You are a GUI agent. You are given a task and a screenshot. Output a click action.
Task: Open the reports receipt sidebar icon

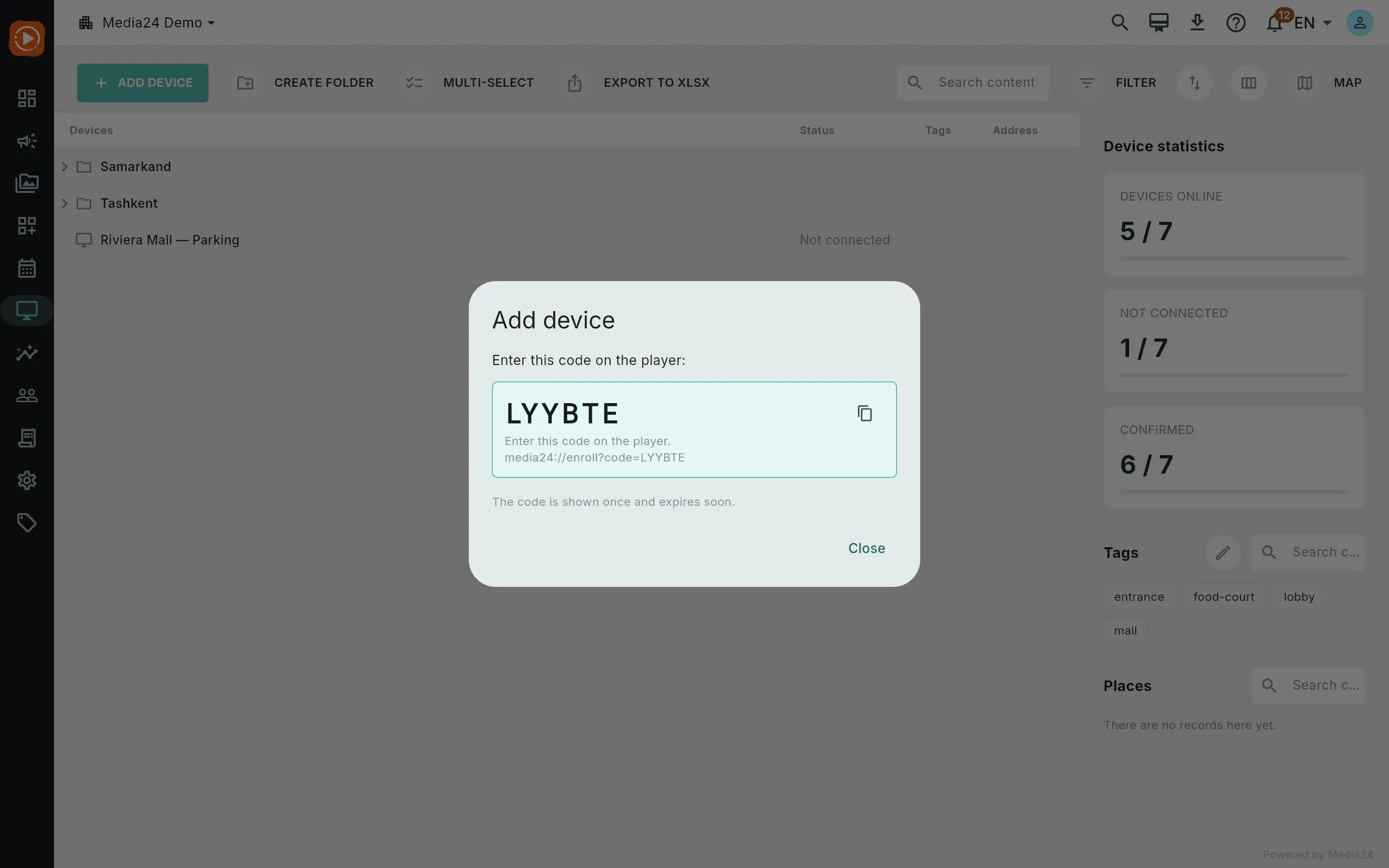click(27, 438)
